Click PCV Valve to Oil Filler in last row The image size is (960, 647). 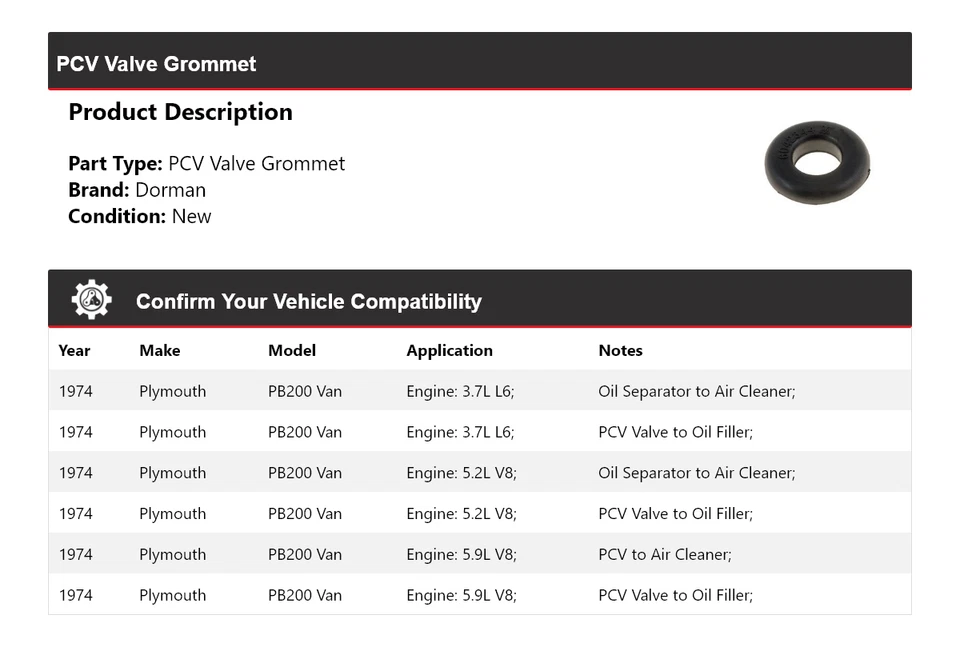675,595
